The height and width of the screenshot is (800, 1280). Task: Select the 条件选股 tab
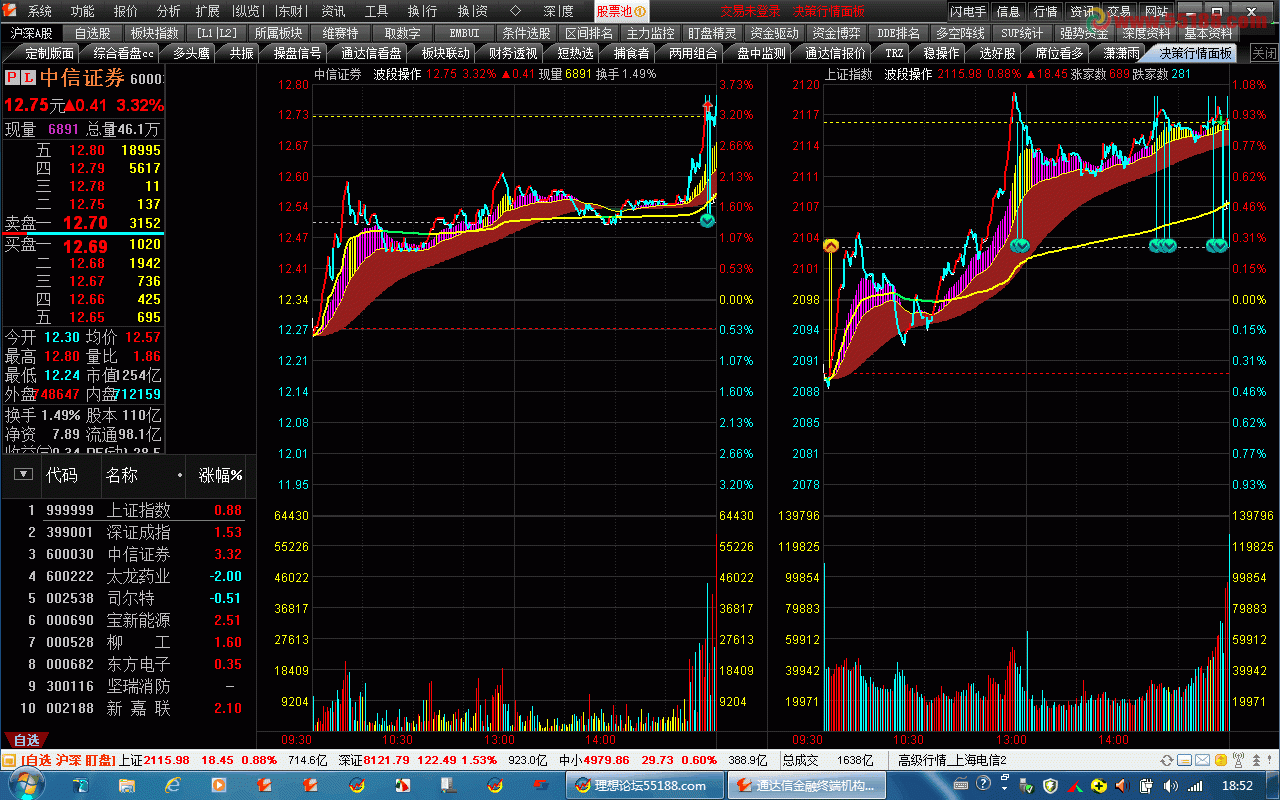click(526, 33)
